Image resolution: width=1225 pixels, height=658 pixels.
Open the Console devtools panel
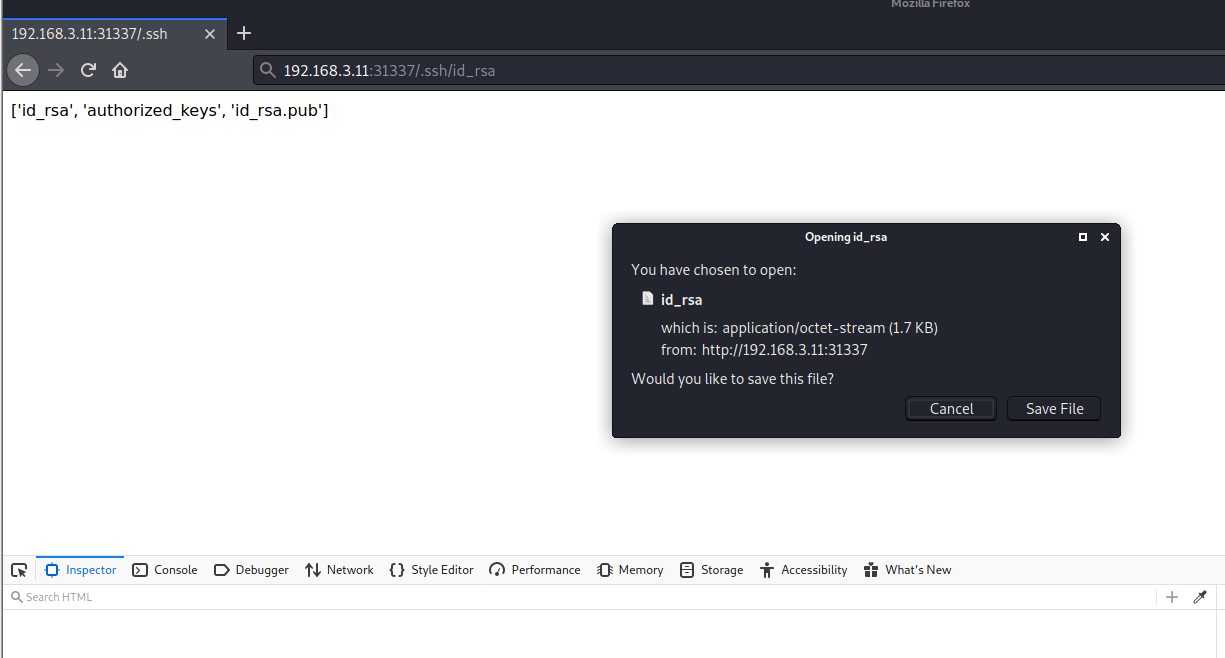164,569
